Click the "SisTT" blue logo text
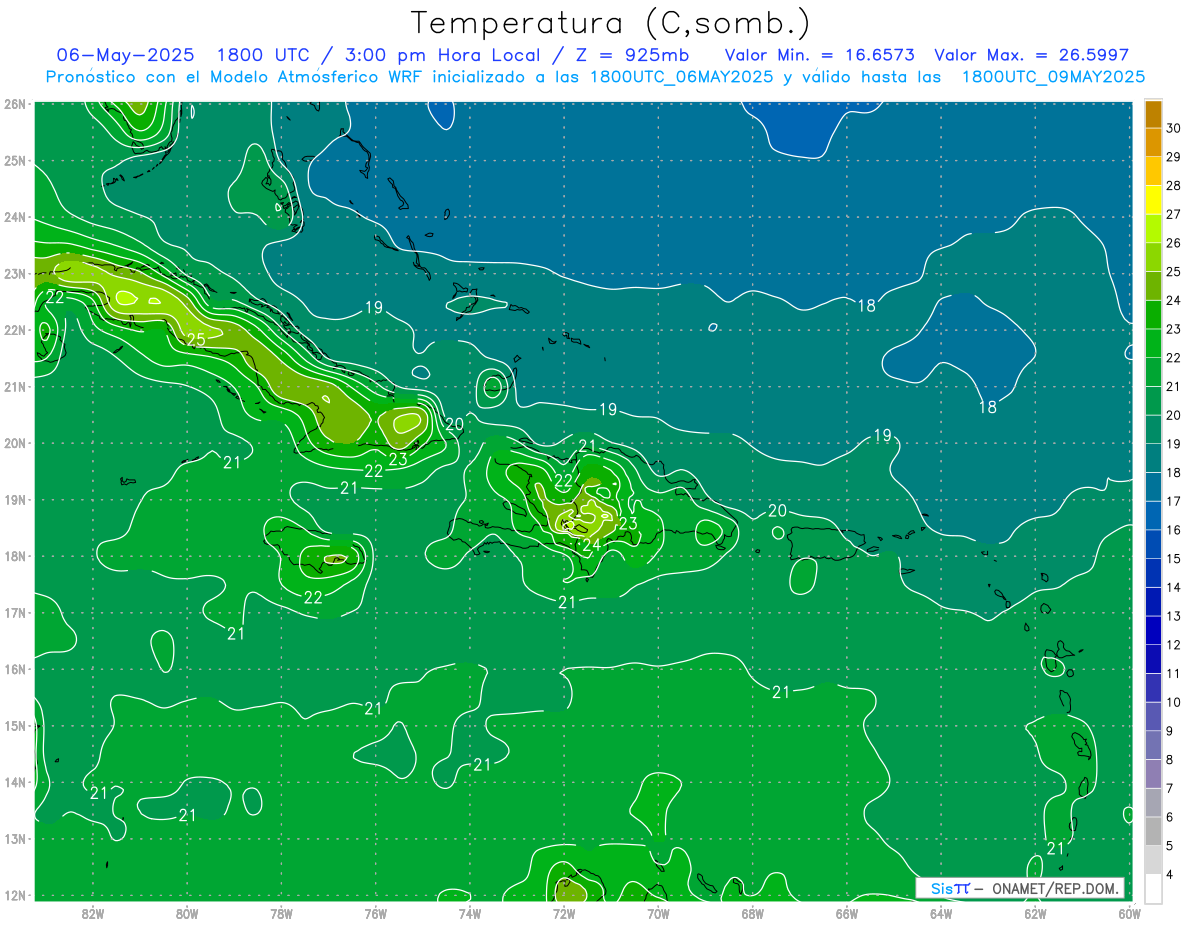 coord(950,888)
